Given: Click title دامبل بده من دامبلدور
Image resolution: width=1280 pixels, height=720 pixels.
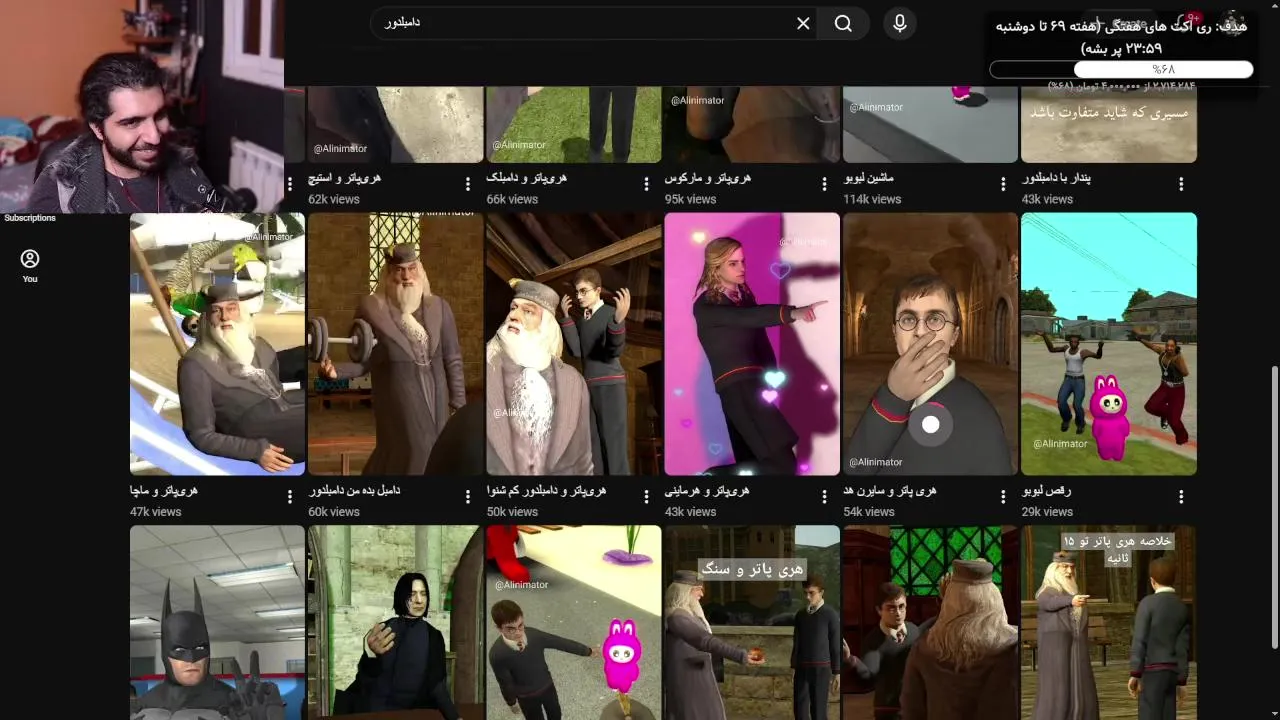Looking at the screenshot, I should 354,491.
